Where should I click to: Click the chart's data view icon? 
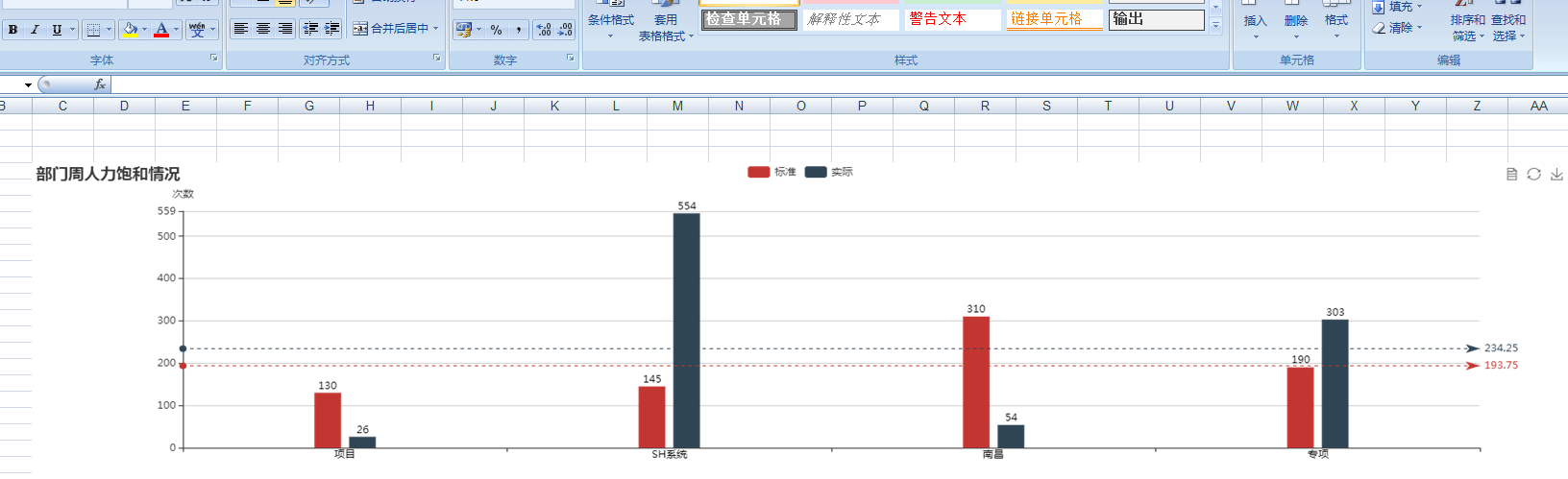(x=1511, y=174)
